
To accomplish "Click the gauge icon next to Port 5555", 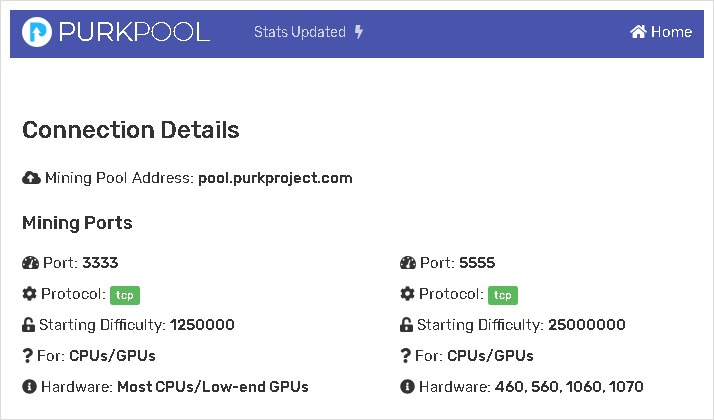I will click(408, 263).
